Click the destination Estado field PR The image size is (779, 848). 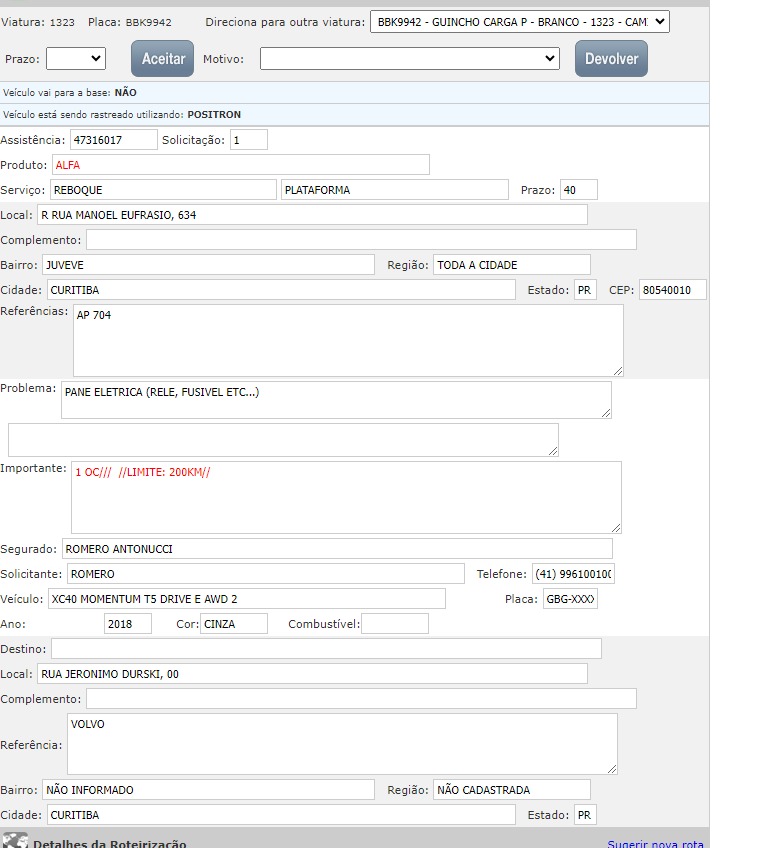coord(585,815)
